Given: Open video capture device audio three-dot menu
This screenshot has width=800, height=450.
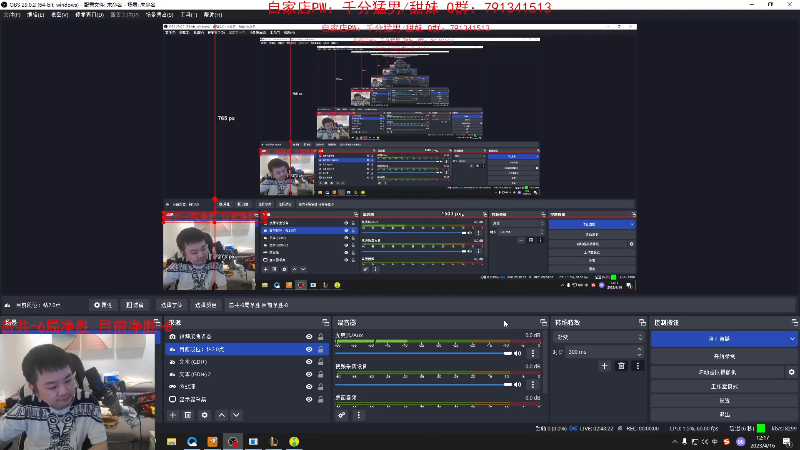Looking at the screenshot, I should [533, 385].
